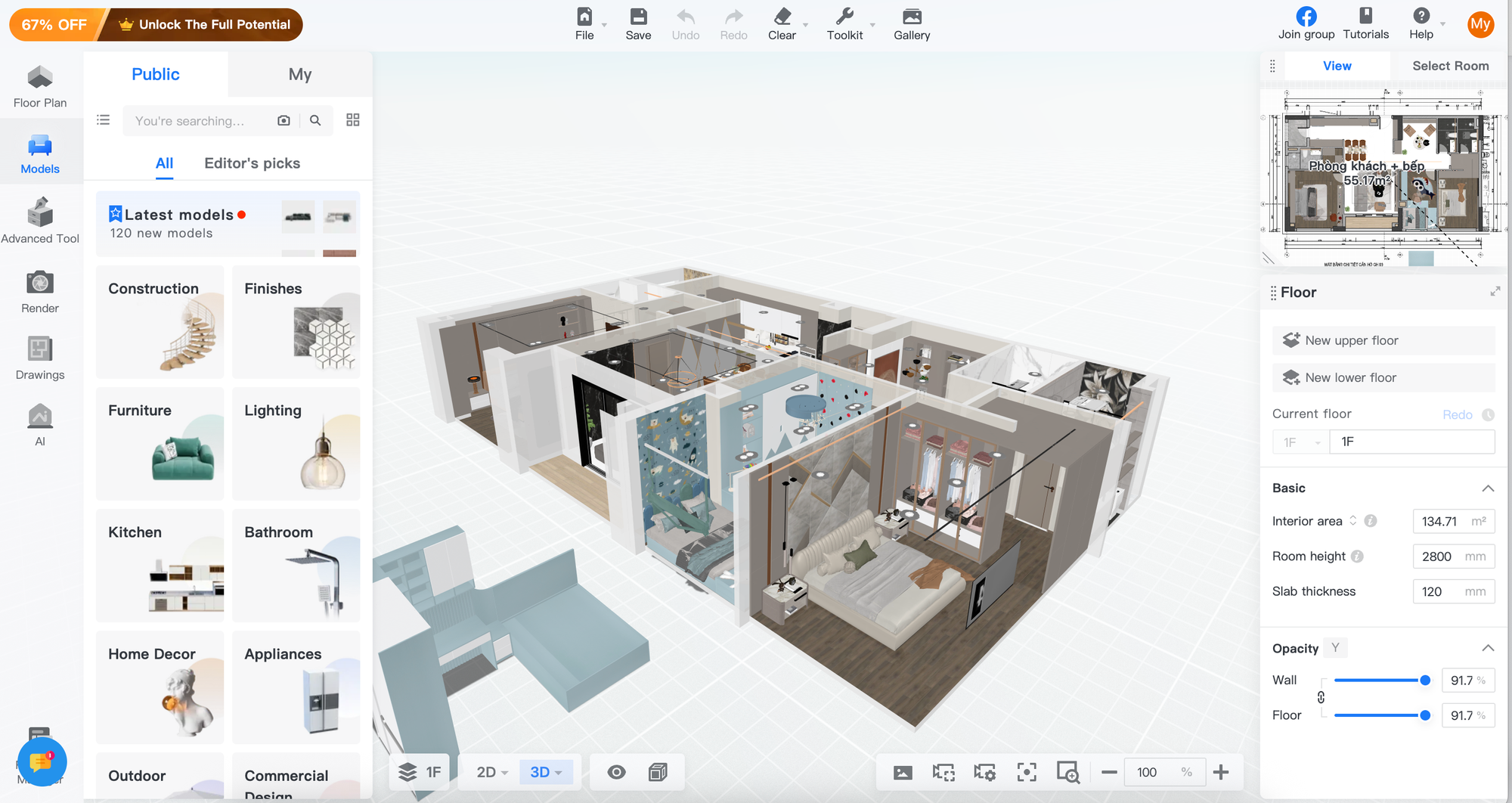Expand the 2D view dropdown

[492, 772]
